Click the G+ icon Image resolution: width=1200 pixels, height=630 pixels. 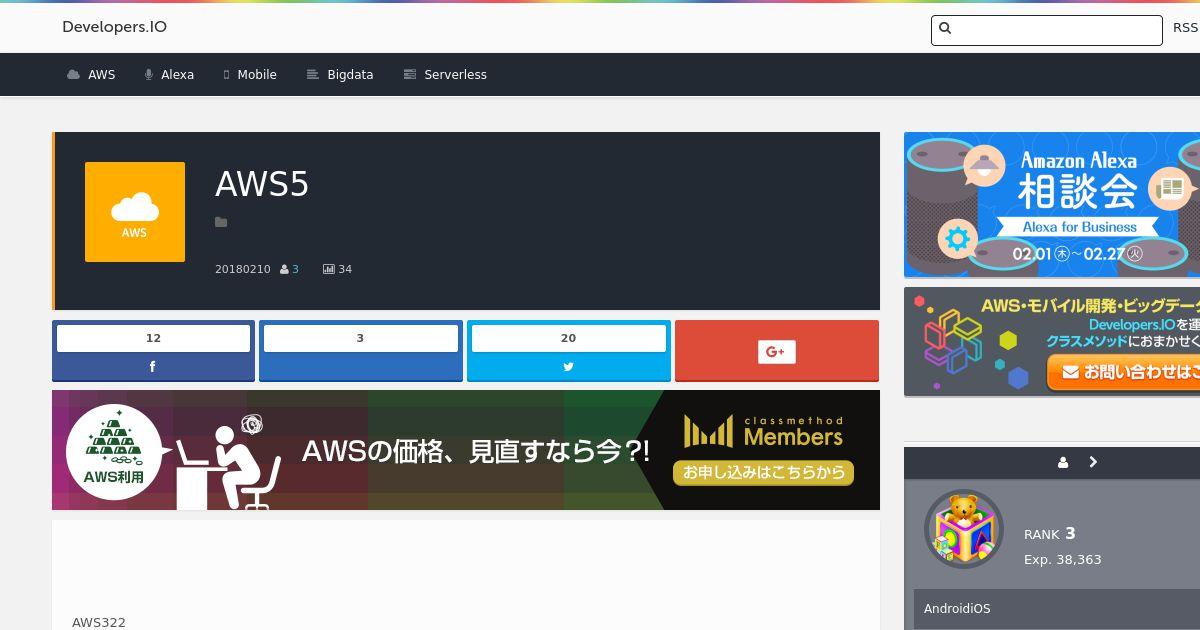click(x=777, y=351)
